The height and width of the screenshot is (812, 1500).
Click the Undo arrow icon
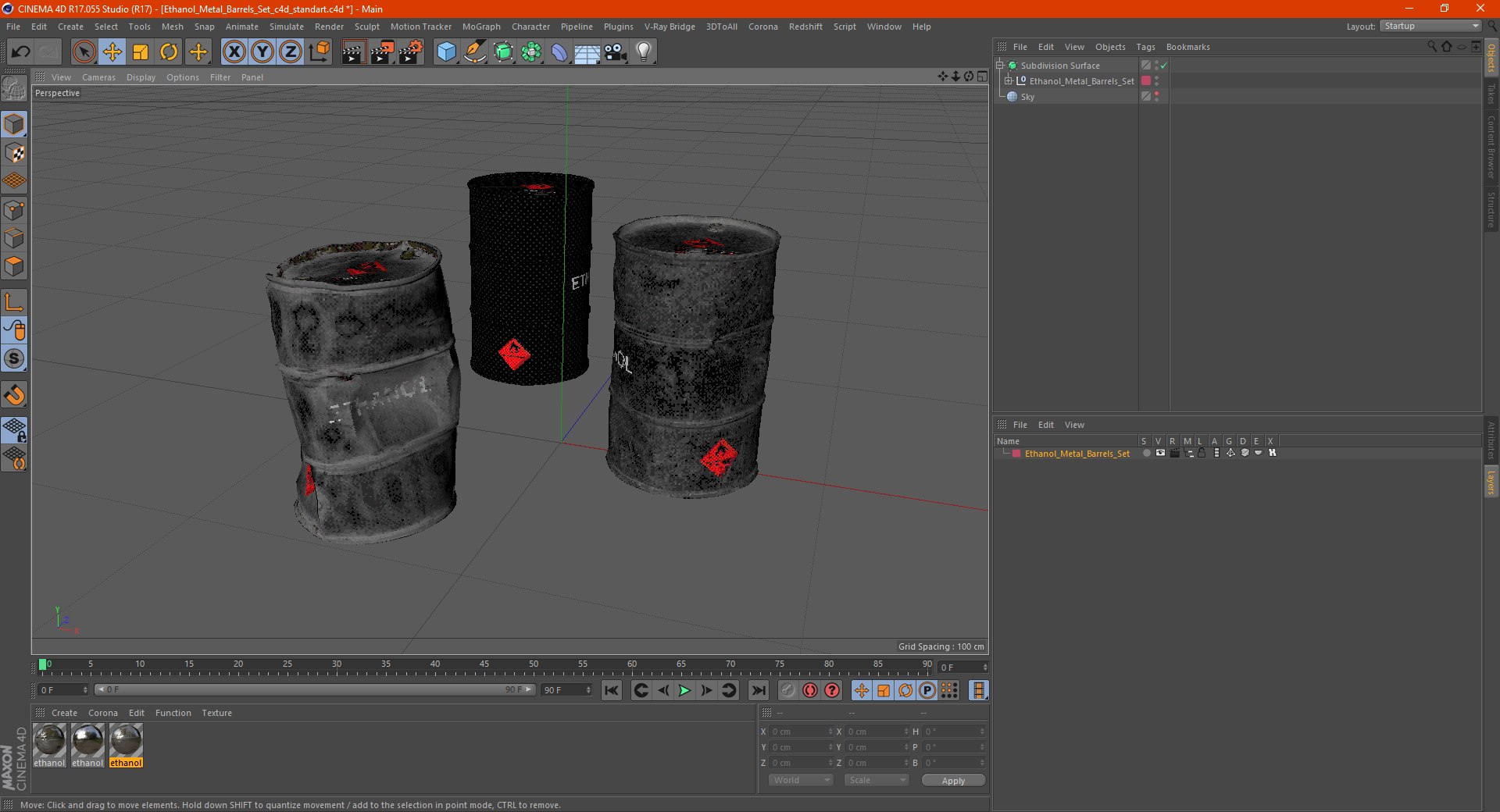(21, 52)
